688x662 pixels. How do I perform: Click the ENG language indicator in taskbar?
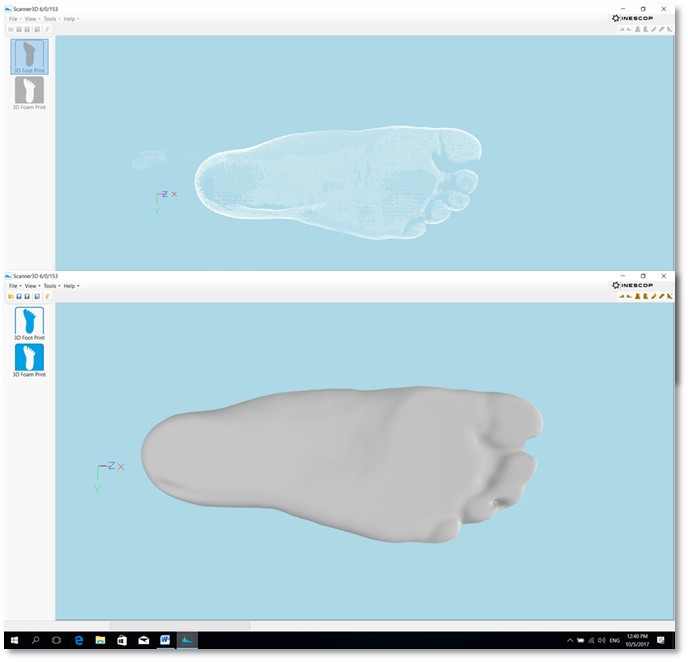click(615, 639)
